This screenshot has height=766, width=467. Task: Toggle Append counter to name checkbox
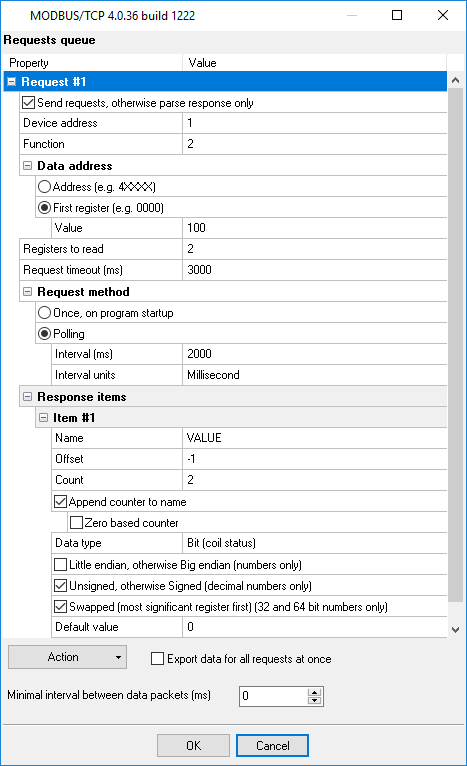[x=61, y=502]
